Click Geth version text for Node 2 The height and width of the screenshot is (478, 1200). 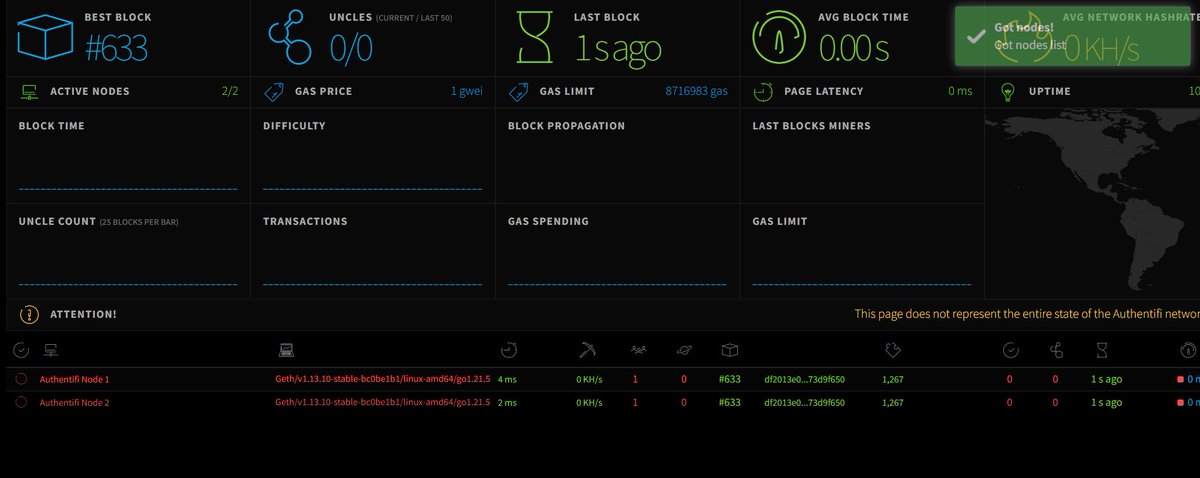(x=382, y=403)
